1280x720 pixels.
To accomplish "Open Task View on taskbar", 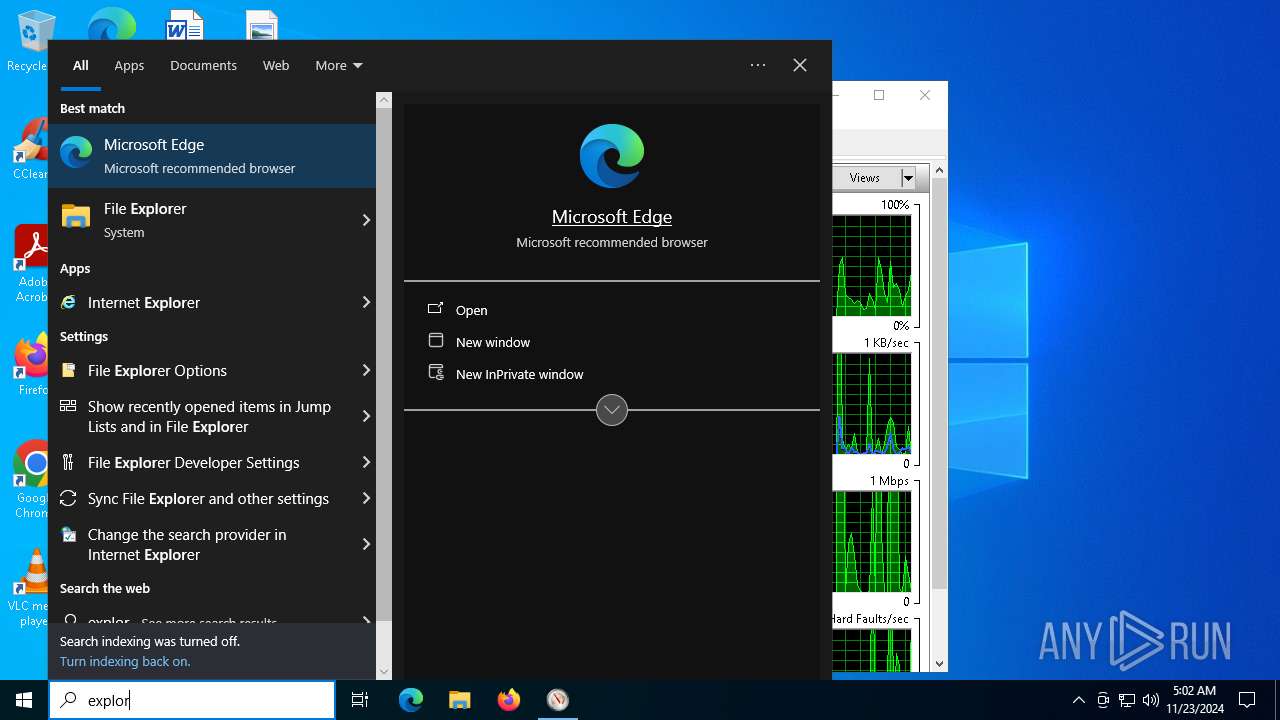I will click(x=360, y=700).
